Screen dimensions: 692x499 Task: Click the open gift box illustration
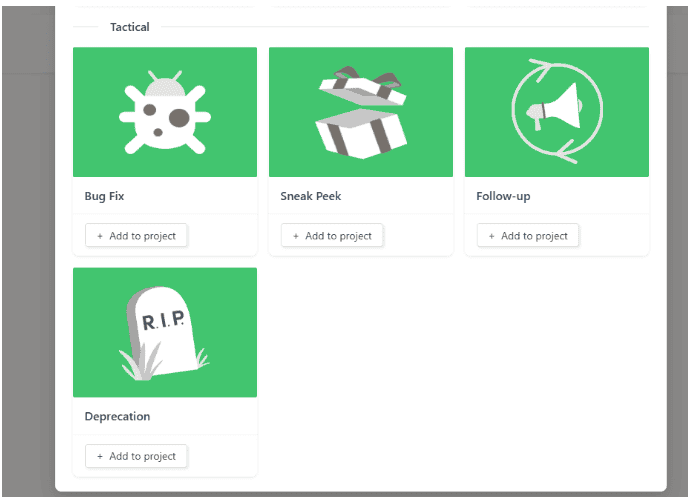click(361, 112)
